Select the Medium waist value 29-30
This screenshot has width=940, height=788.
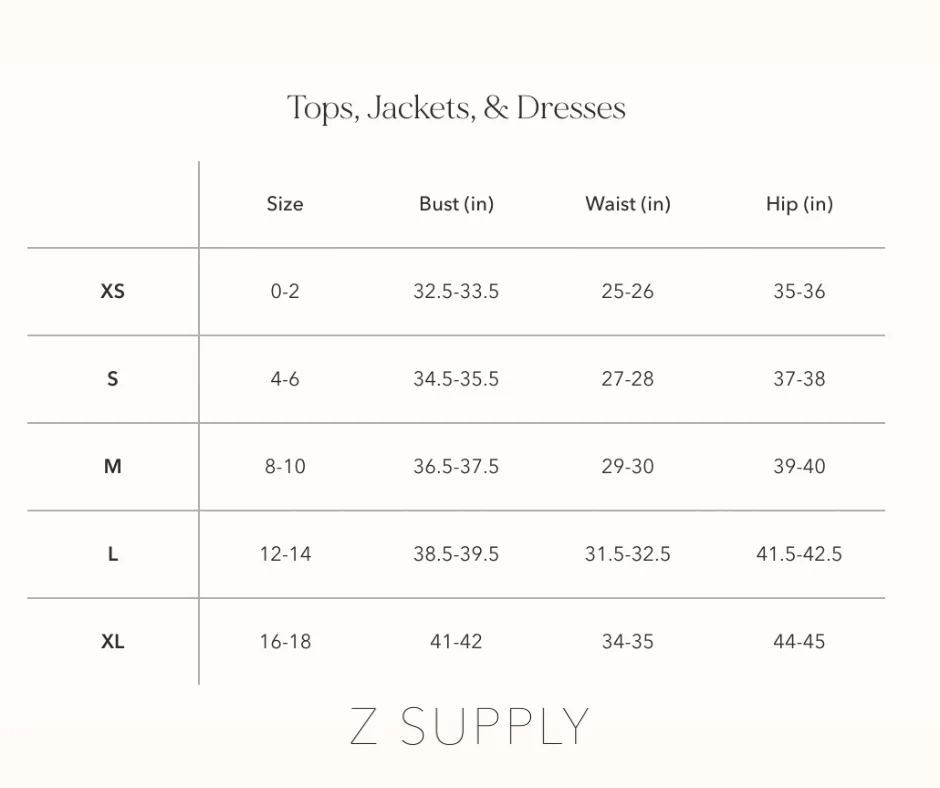pos(628,467)
